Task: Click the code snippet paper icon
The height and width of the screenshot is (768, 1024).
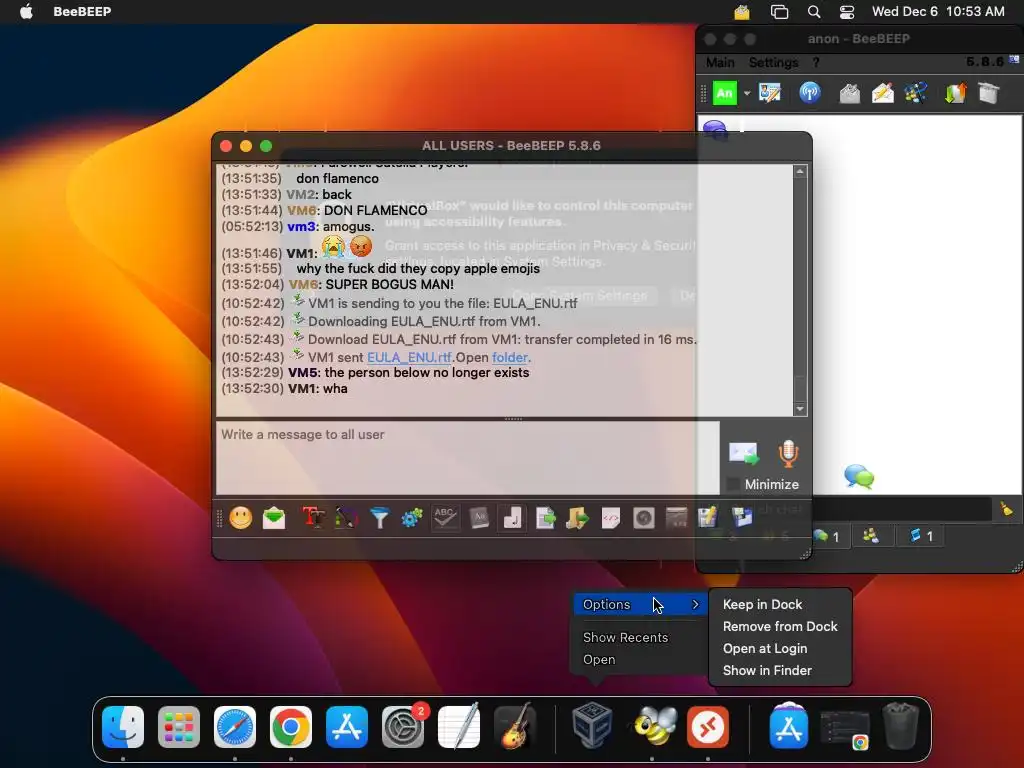Action: click(611, 519)
